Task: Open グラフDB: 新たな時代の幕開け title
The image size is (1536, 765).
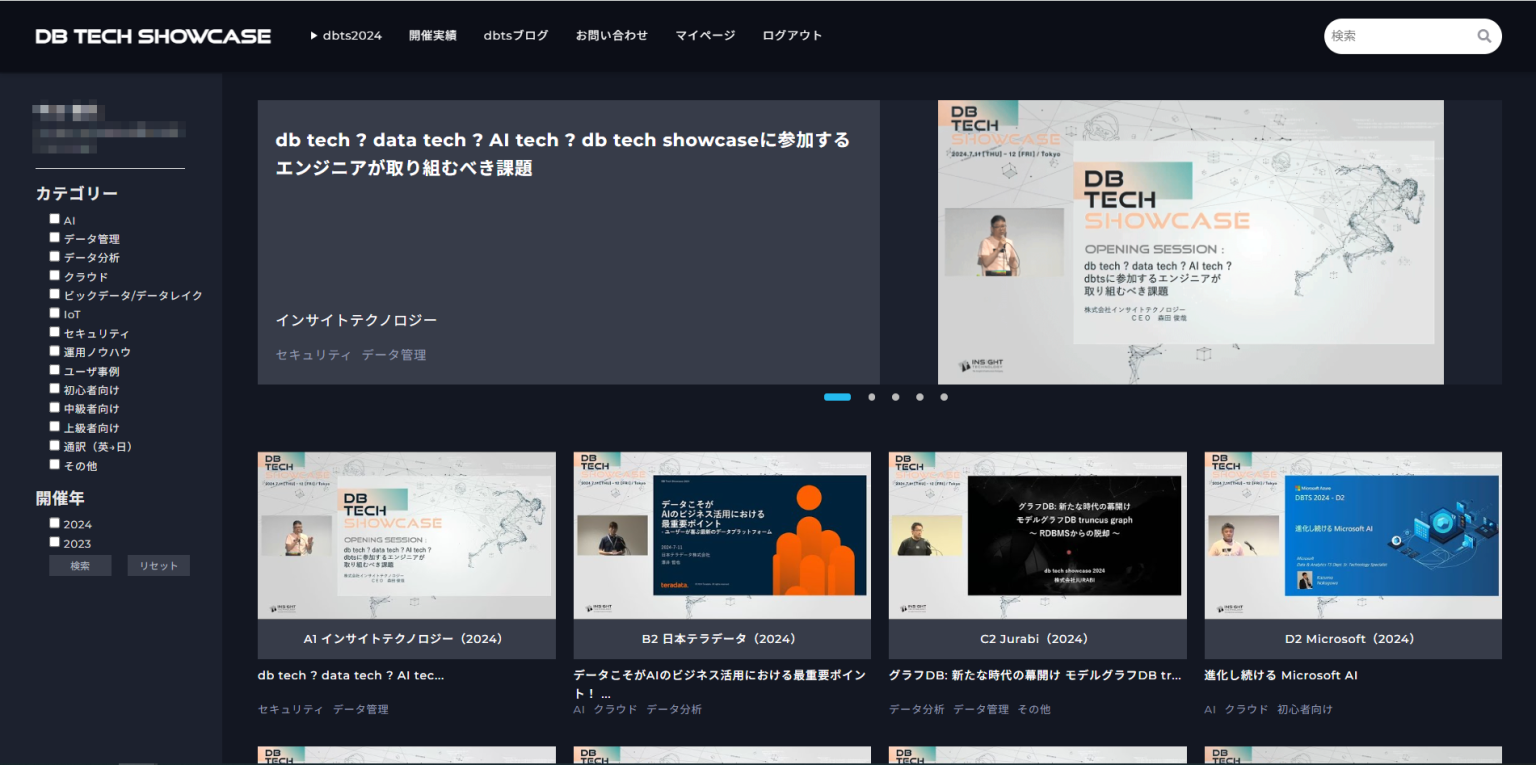Action: pyautogui.click(x=1035, y=676)
